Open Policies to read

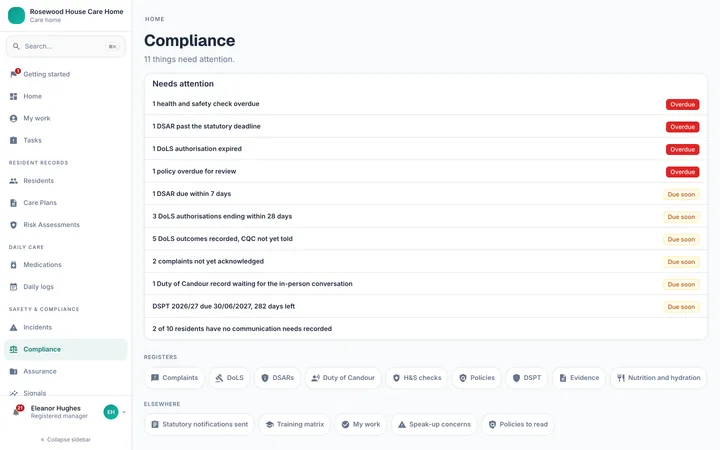click(518, 425)
